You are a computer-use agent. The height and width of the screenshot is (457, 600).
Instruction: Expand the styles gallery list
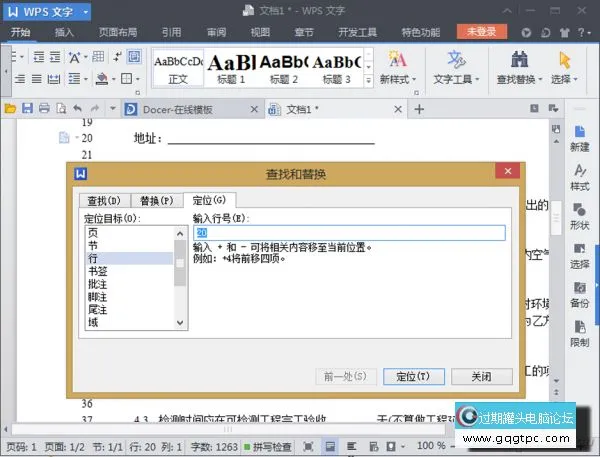coord(368,80)
